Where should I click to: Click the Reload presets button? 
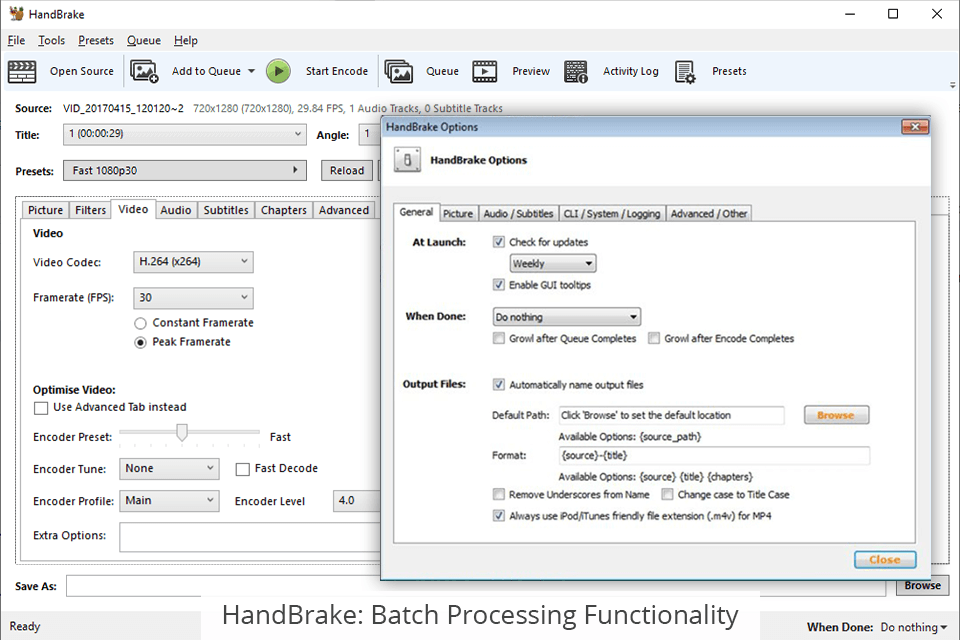tap(347, 170)
